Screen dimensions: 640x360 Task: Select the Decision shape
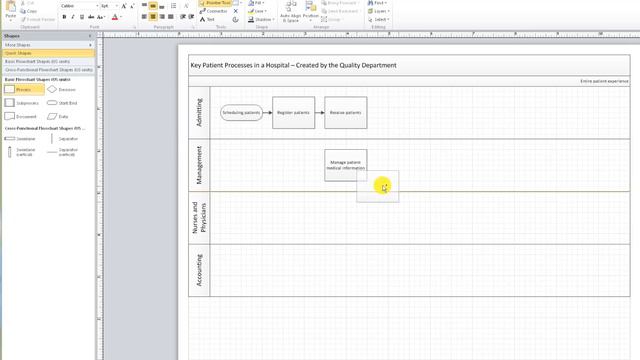(62, 89)
